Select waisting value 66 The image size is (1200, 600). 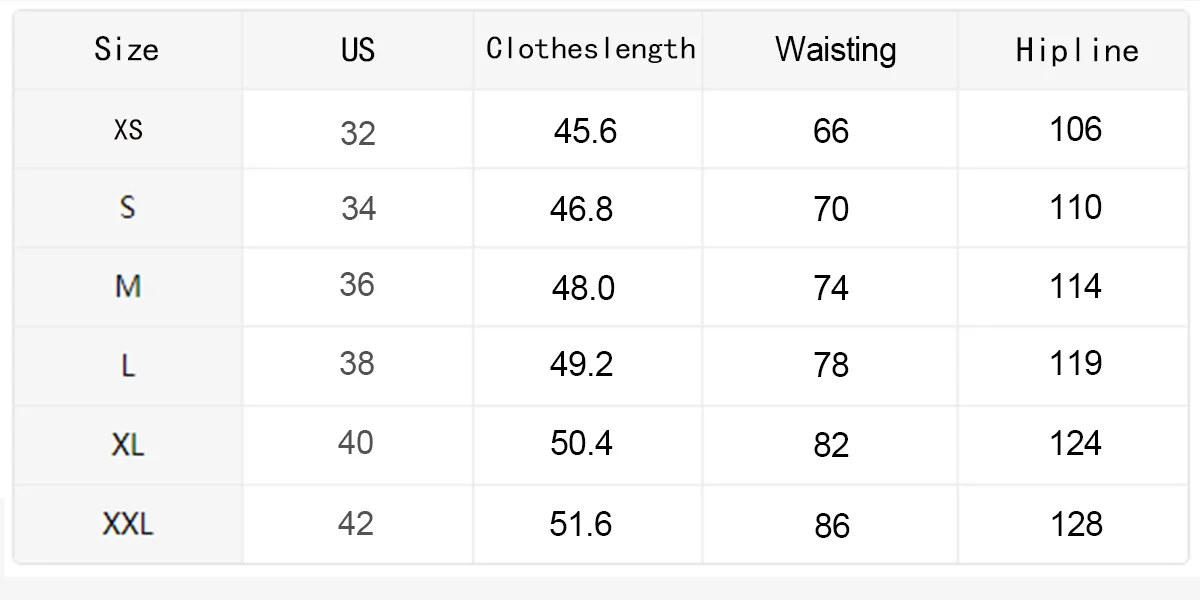click(831, 131)
